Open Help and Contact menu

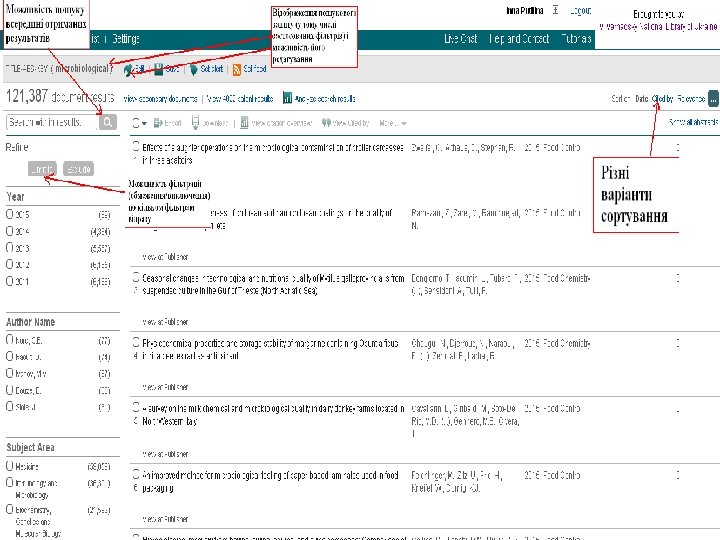pos(519,39)
